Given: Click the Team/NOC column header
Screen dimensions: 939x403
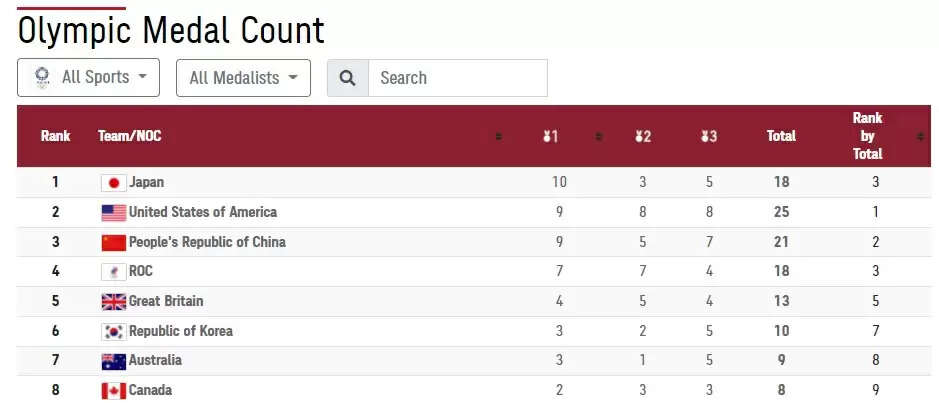Looking at the screenshot, I should 130,136.
